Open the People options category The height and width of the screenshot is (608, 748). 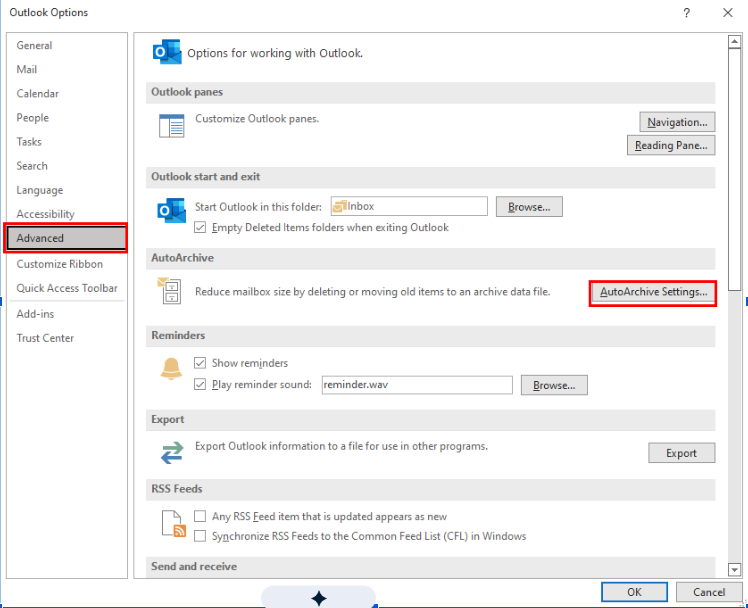[x=67, y=118]
